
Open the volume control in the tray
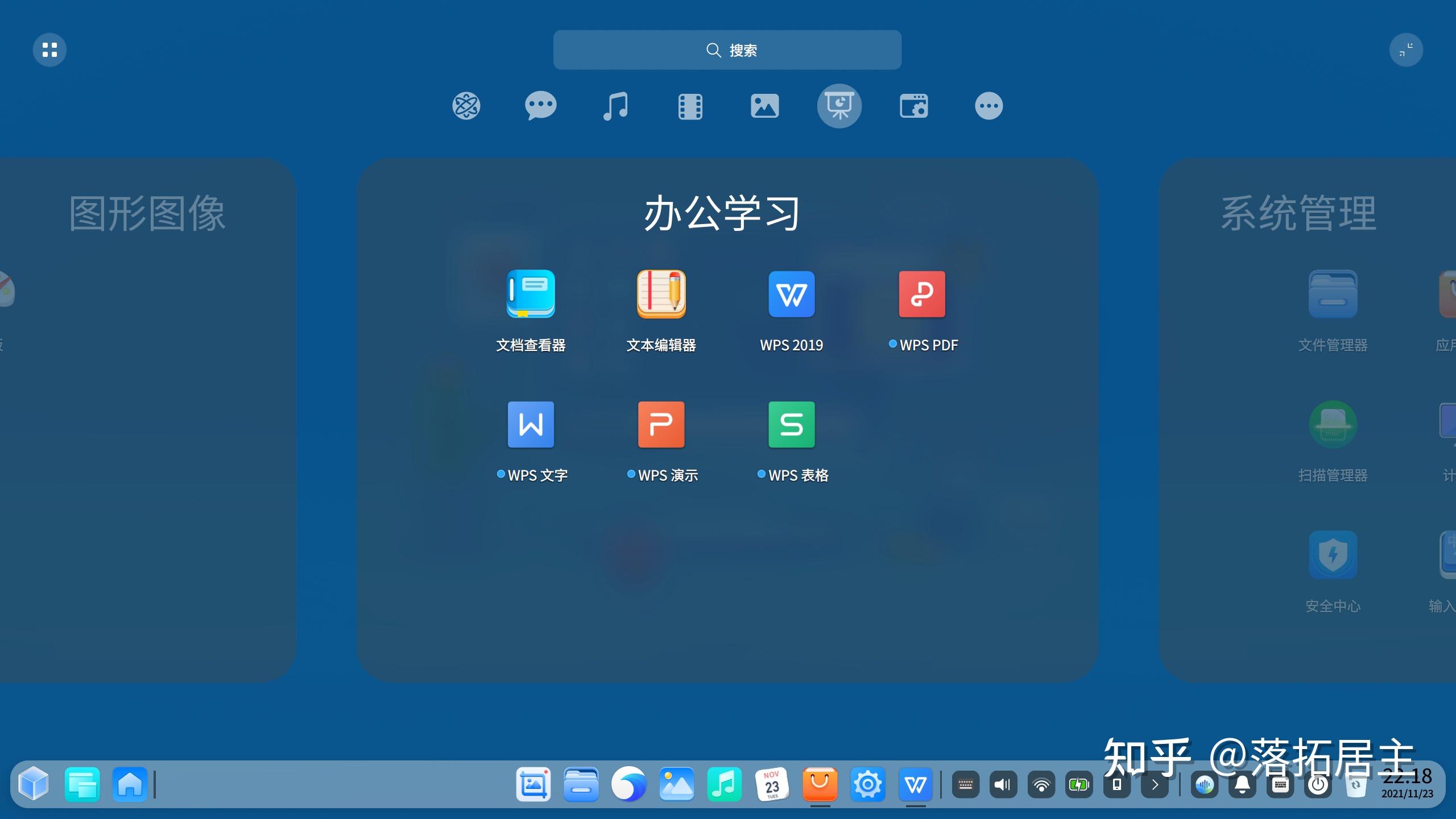[x=1003, y=785]
